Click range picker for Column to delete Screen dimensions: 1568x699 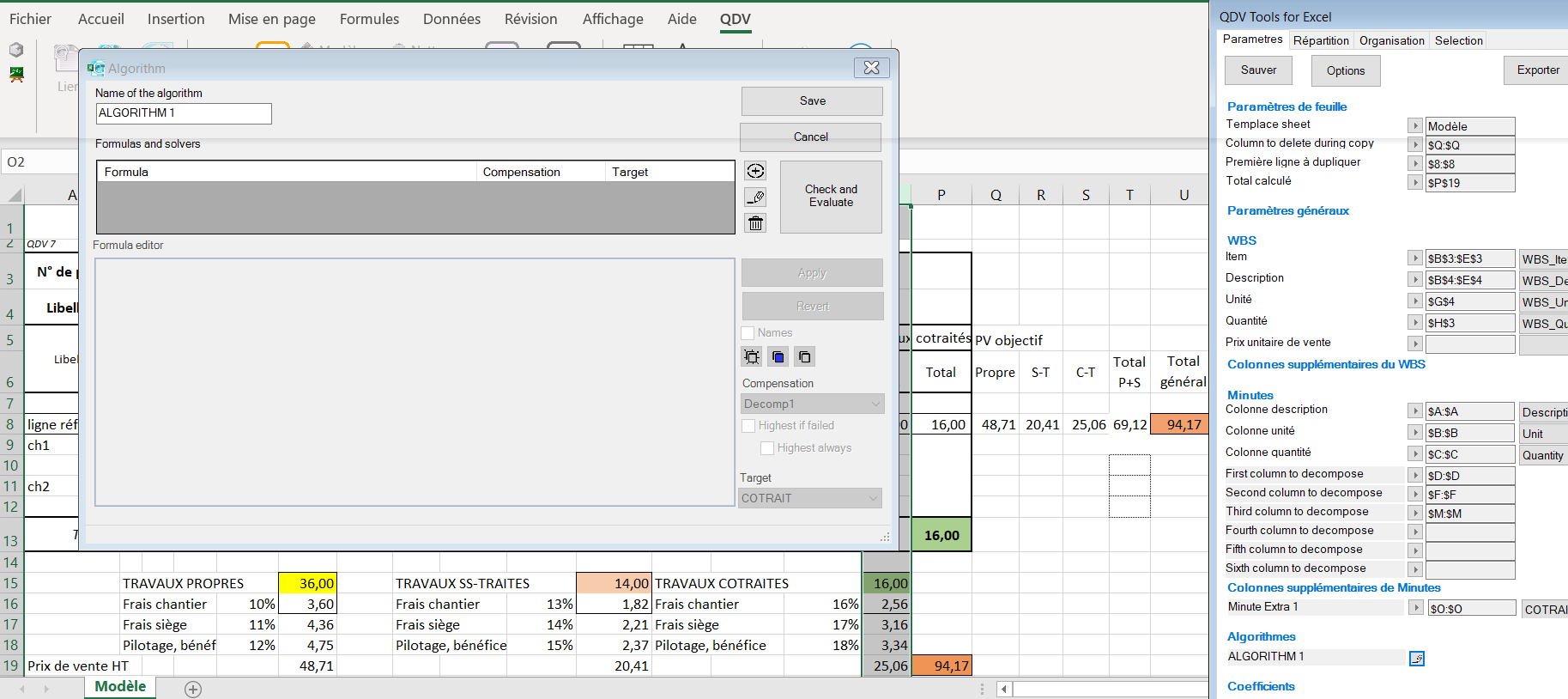pyautogui.click(x=1415, y=145)
